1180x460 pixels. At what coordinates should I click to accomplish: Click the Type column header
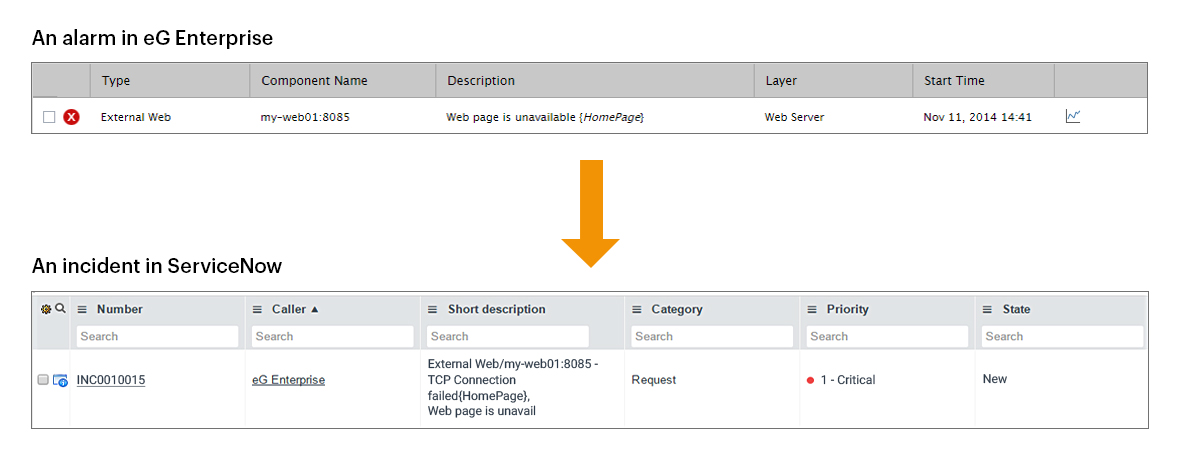tap(116, 81)
